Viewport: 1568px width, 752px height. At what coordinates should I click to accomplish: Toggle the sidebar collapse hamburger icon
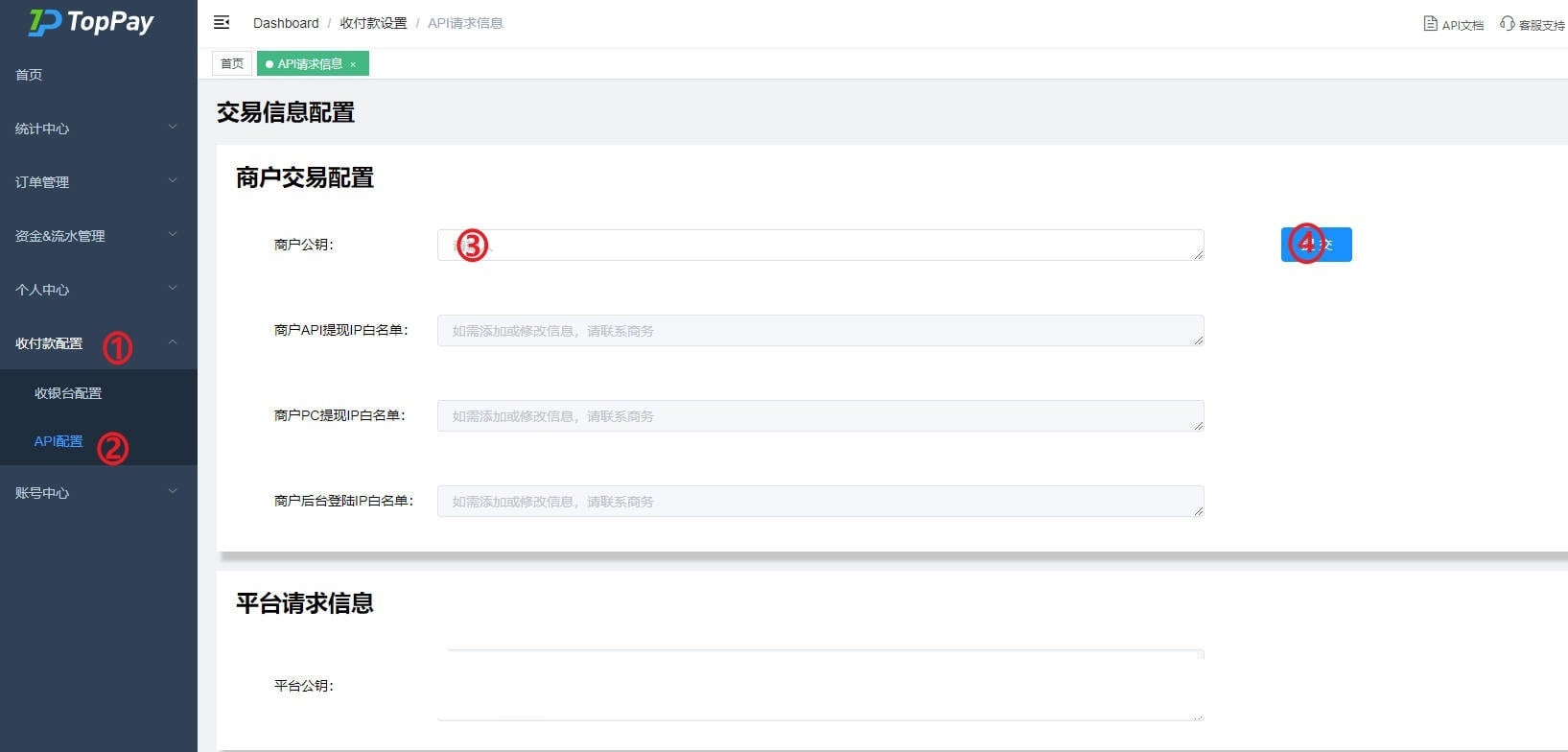tap(222, 22)
